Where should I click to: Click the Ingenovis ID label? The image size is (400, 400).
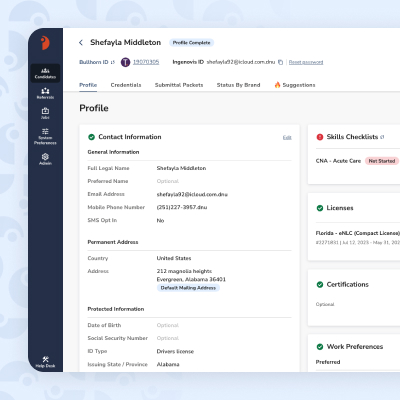(188, 62)
